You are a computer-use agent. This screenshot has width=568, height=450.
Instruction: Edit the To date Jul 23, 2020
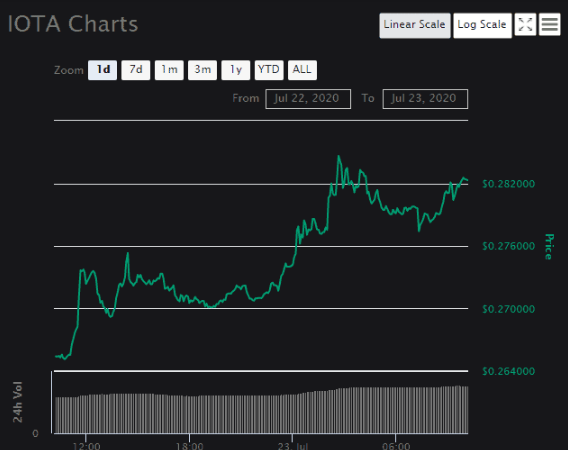[x=425, y=99]
